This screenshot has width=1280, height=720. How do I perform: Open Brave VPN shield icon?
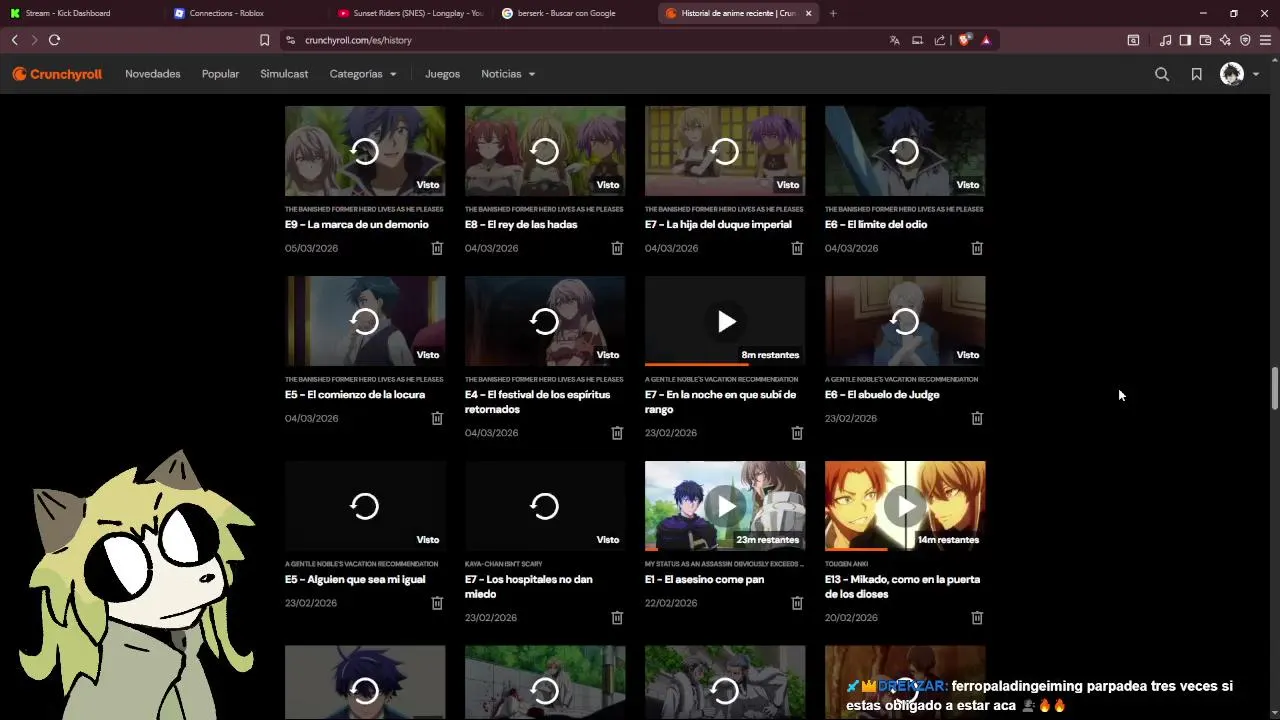1245,40
